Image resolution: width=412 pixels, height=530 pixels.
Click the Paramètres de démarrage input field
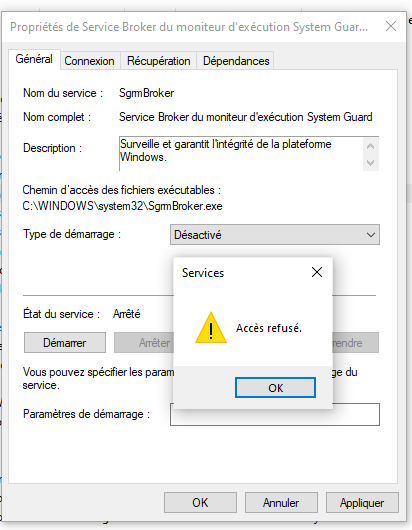[x=275, y=414]
